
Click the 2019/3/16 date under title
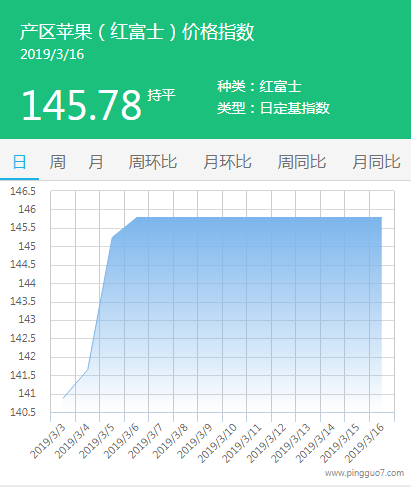pos(52,55)
